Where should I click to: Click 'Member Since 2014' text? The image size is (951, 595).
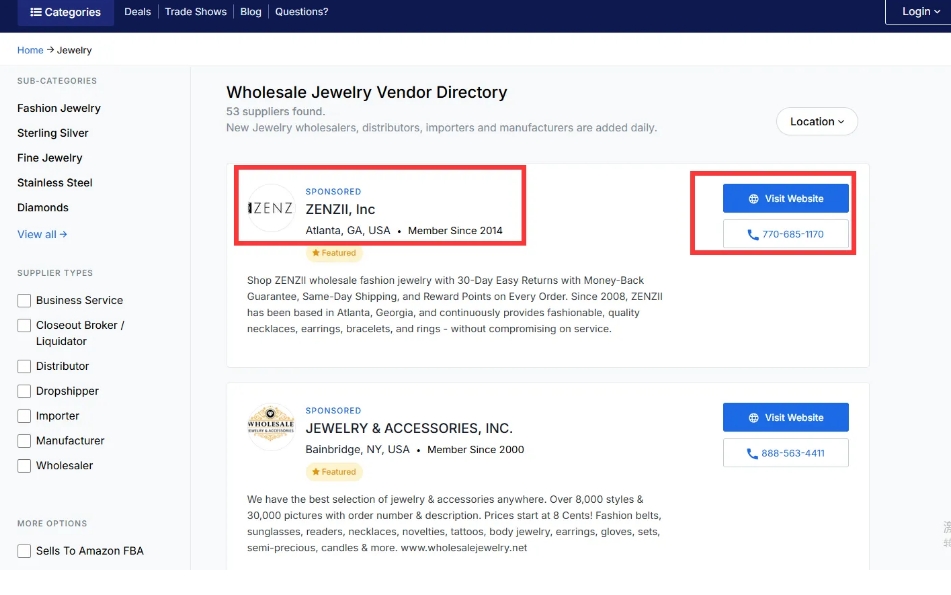455,230
